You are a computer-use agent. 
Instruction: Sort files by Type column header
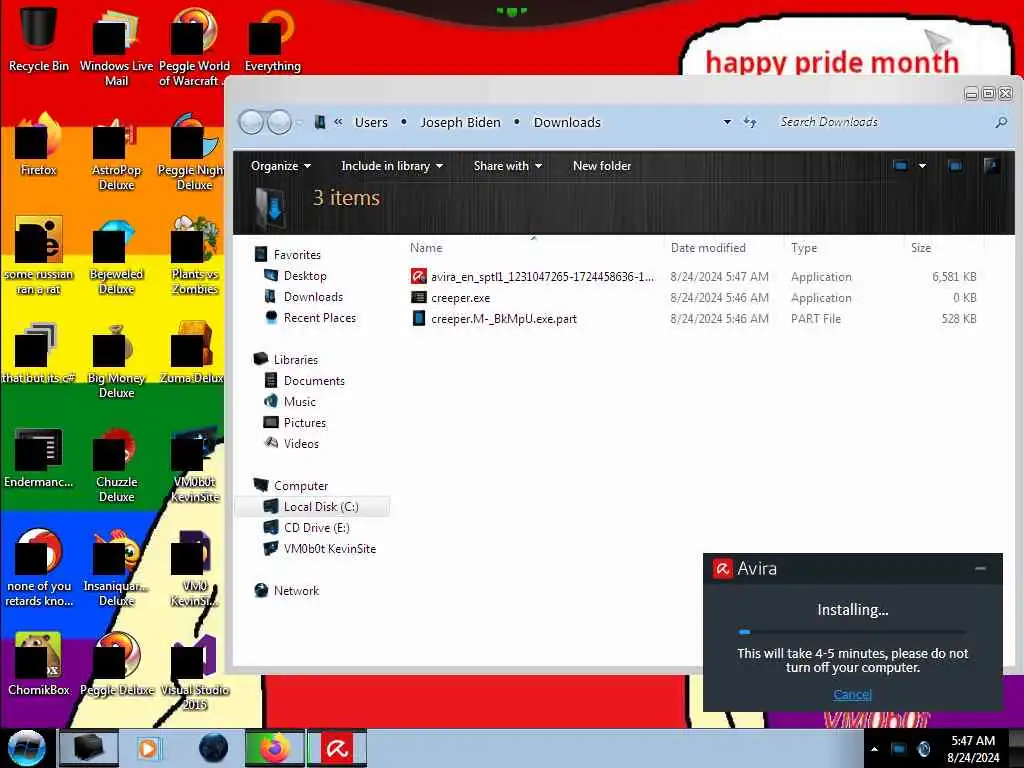pos(804,248)
